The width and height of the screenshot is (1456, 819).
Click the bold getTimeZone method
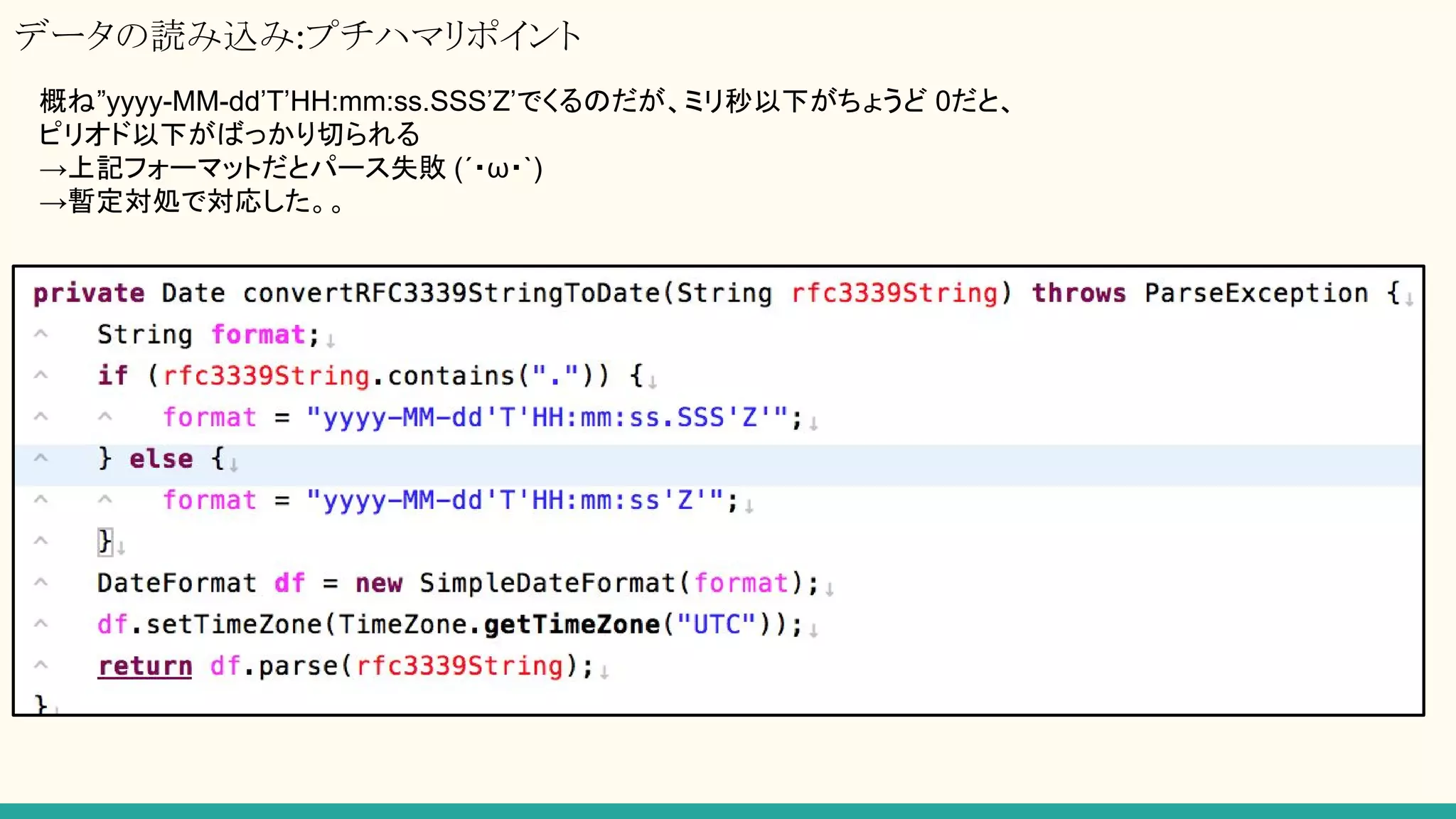(x=572, y=624)
